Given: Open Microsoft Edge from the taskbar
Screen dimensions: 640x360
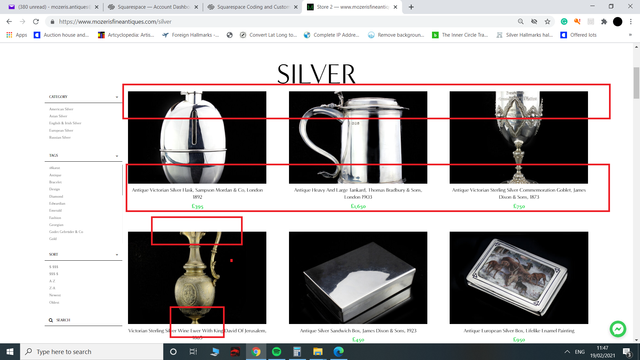Looking at the screenshot, I should pos(338,351).
